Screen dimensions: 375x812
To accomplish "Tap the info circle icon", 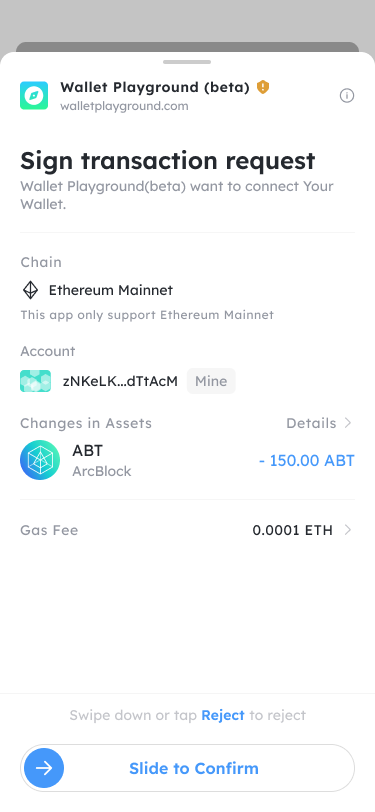I will [x=347, y=96].
